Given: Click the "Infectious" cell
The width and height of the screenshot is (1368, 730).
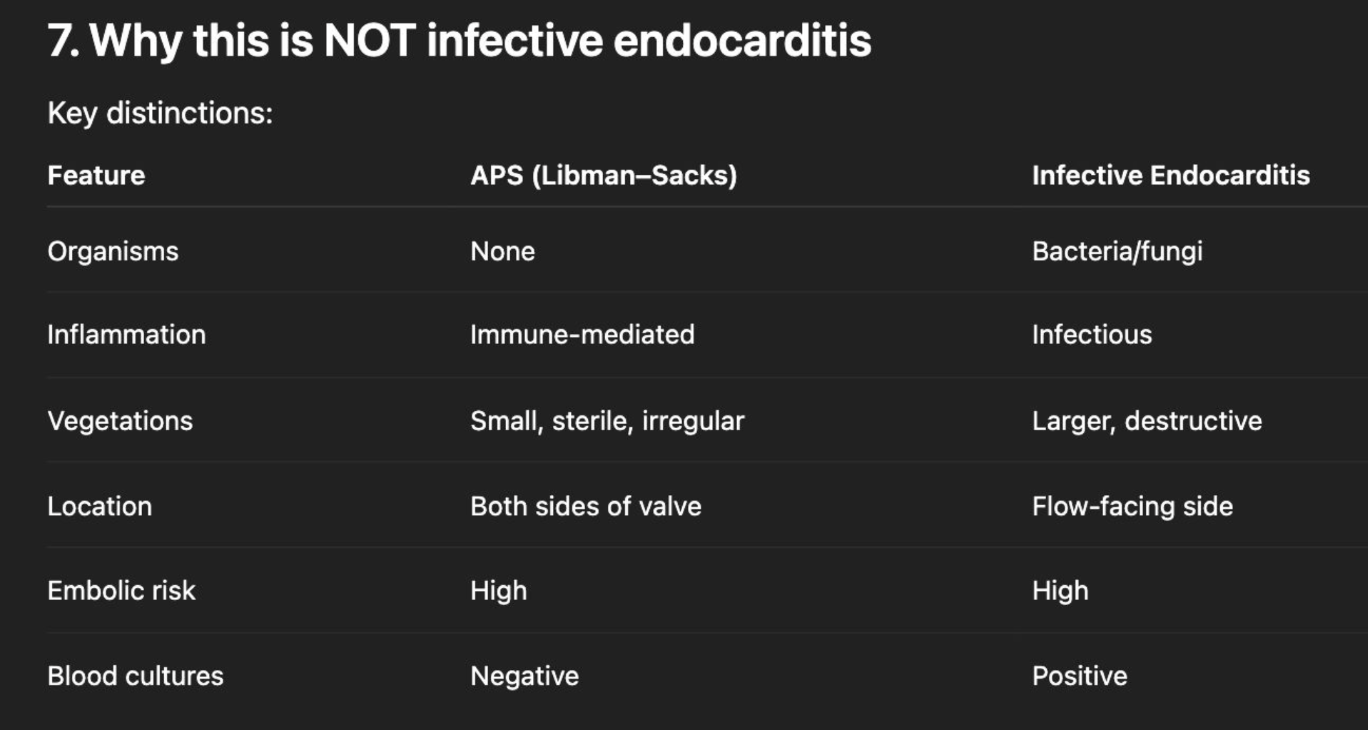Looking at the screenshot, I should tap(1091, 335).
